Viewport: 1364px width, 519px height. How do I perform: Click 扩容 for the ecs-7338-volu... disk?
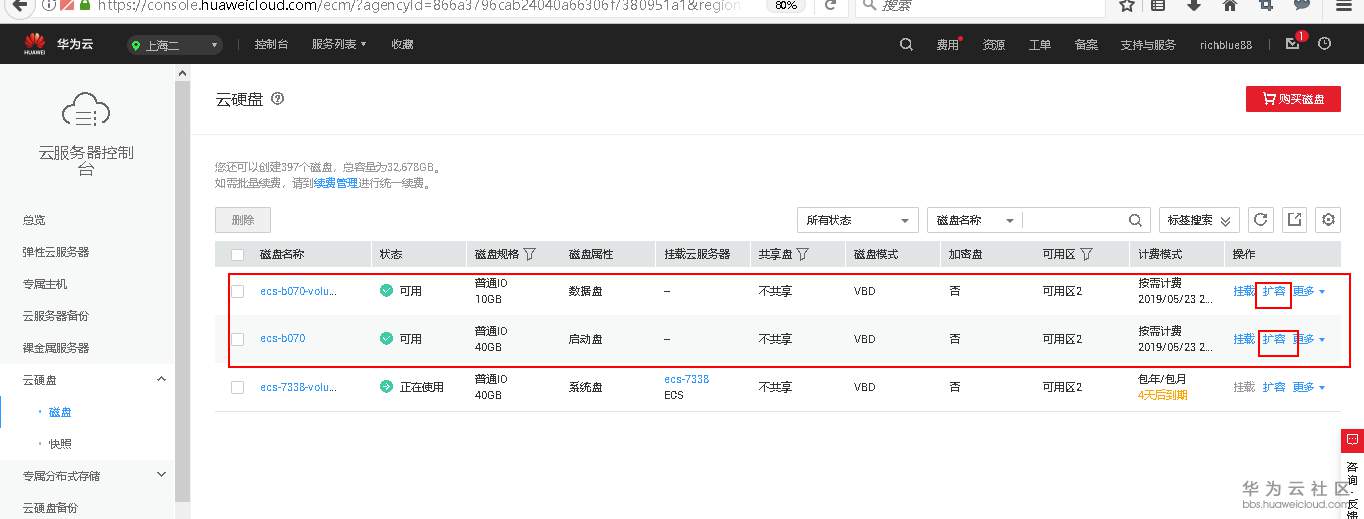(1273, 387)
